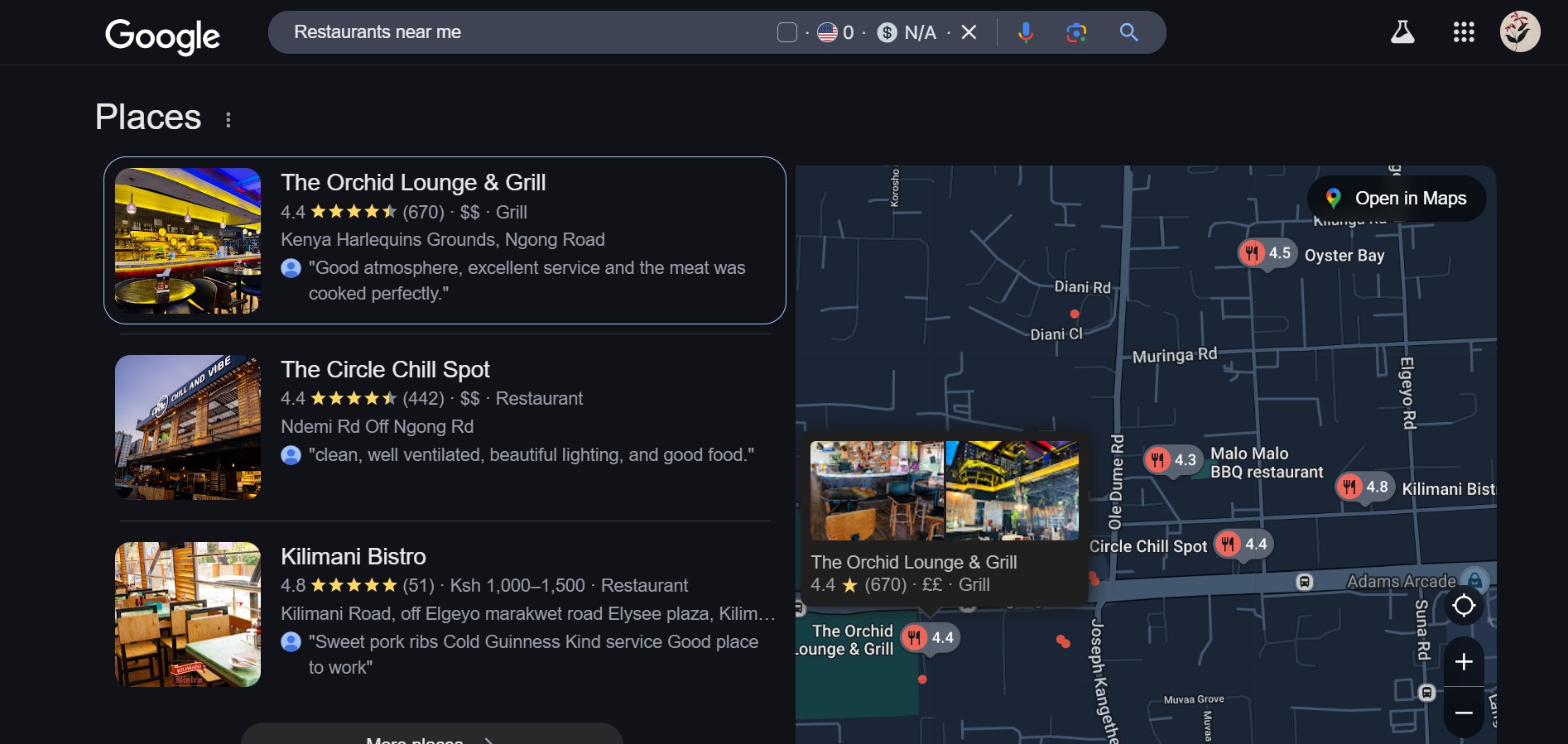Toggle the checkbox in the search bar
Viewport: 1568px width, 744px height.
787,32
